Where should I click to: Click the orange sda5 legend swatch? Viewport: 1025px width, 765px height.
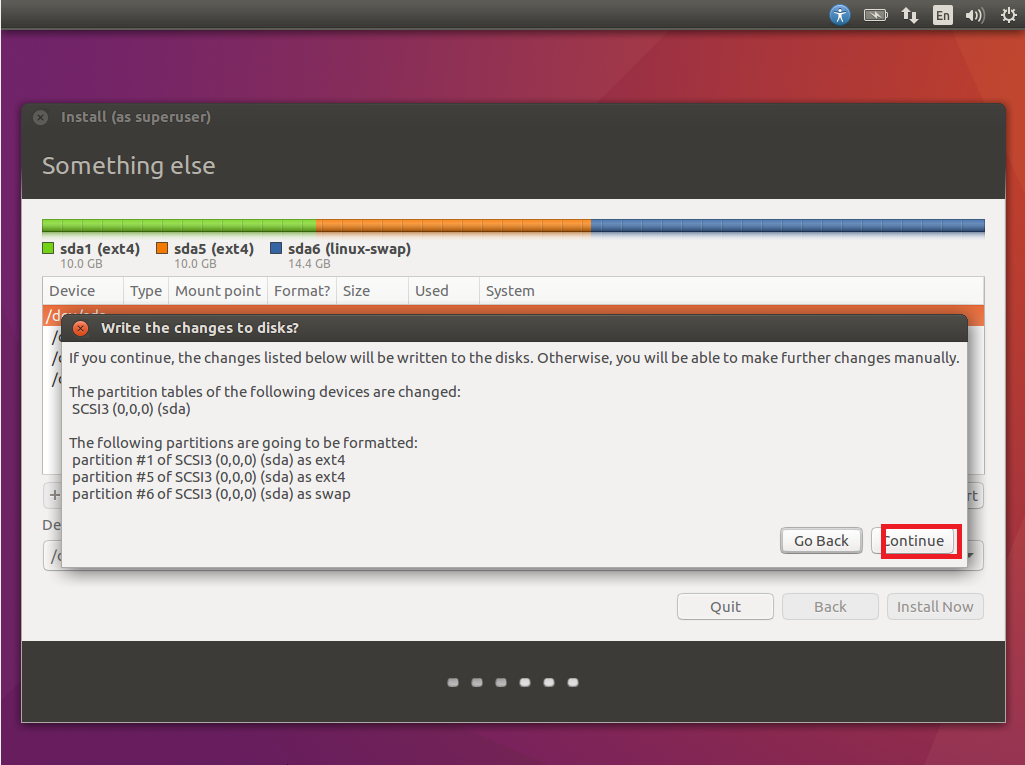coord(162,249)
